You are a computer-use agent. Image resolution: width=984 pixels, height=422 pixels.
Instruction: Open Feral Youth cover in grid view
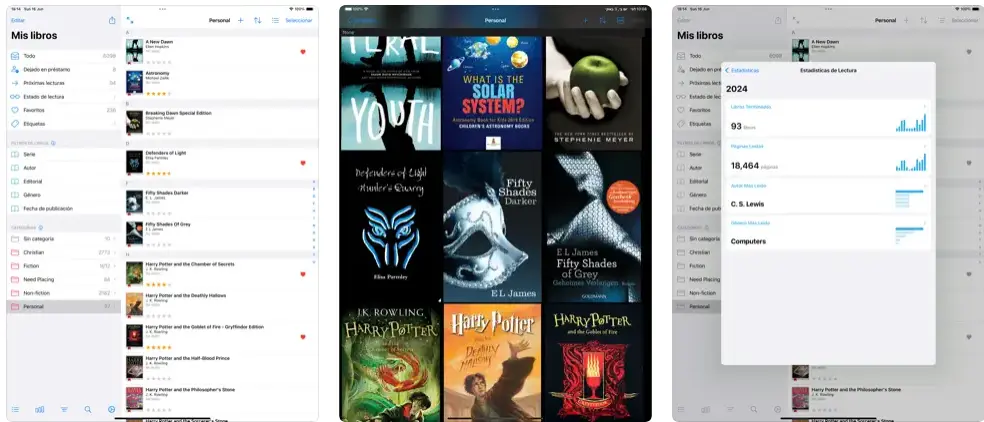click(390, 93)
